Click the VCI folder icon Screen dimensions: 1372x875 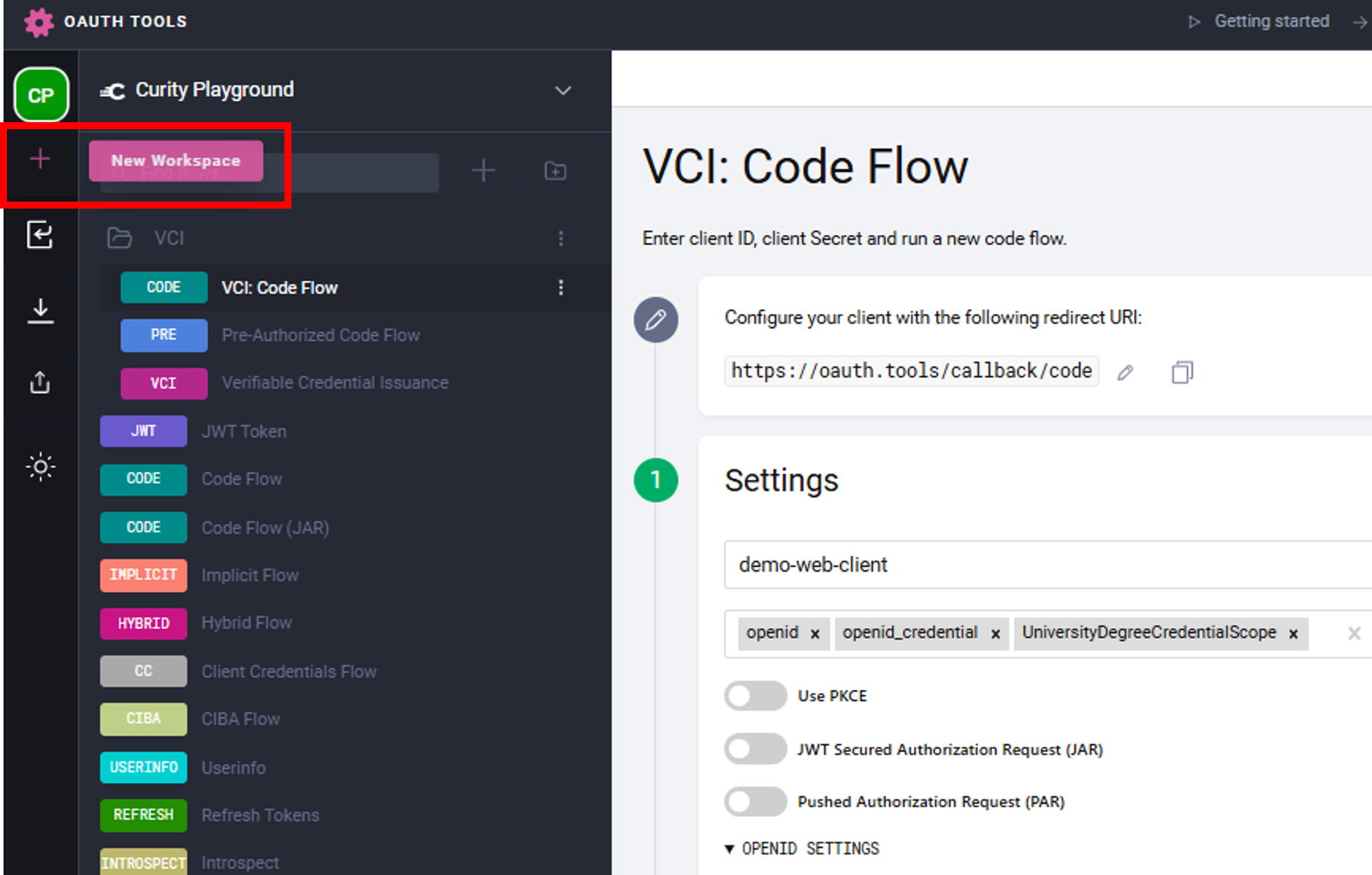tap(119, 238)
